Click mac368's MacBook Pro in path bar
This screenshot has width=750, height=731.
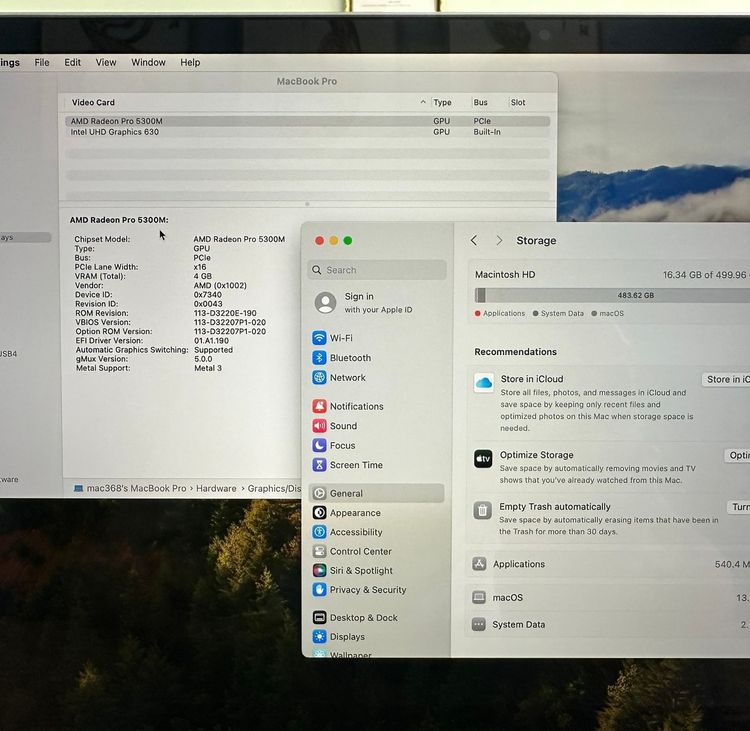pyautogui.click(x=136, y=488)
